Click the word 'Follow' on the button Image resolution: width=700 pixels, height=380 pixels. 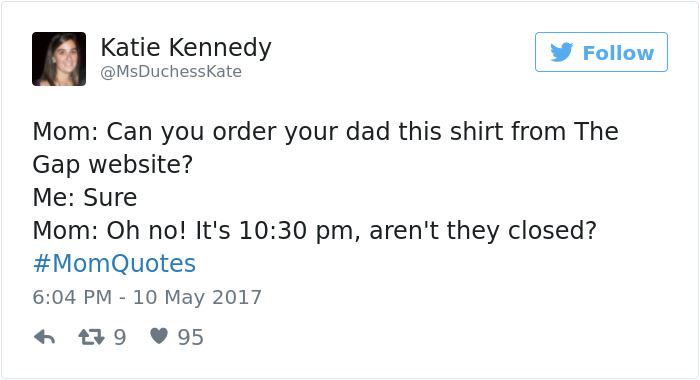pyautogui.click(x=618, y=53)
